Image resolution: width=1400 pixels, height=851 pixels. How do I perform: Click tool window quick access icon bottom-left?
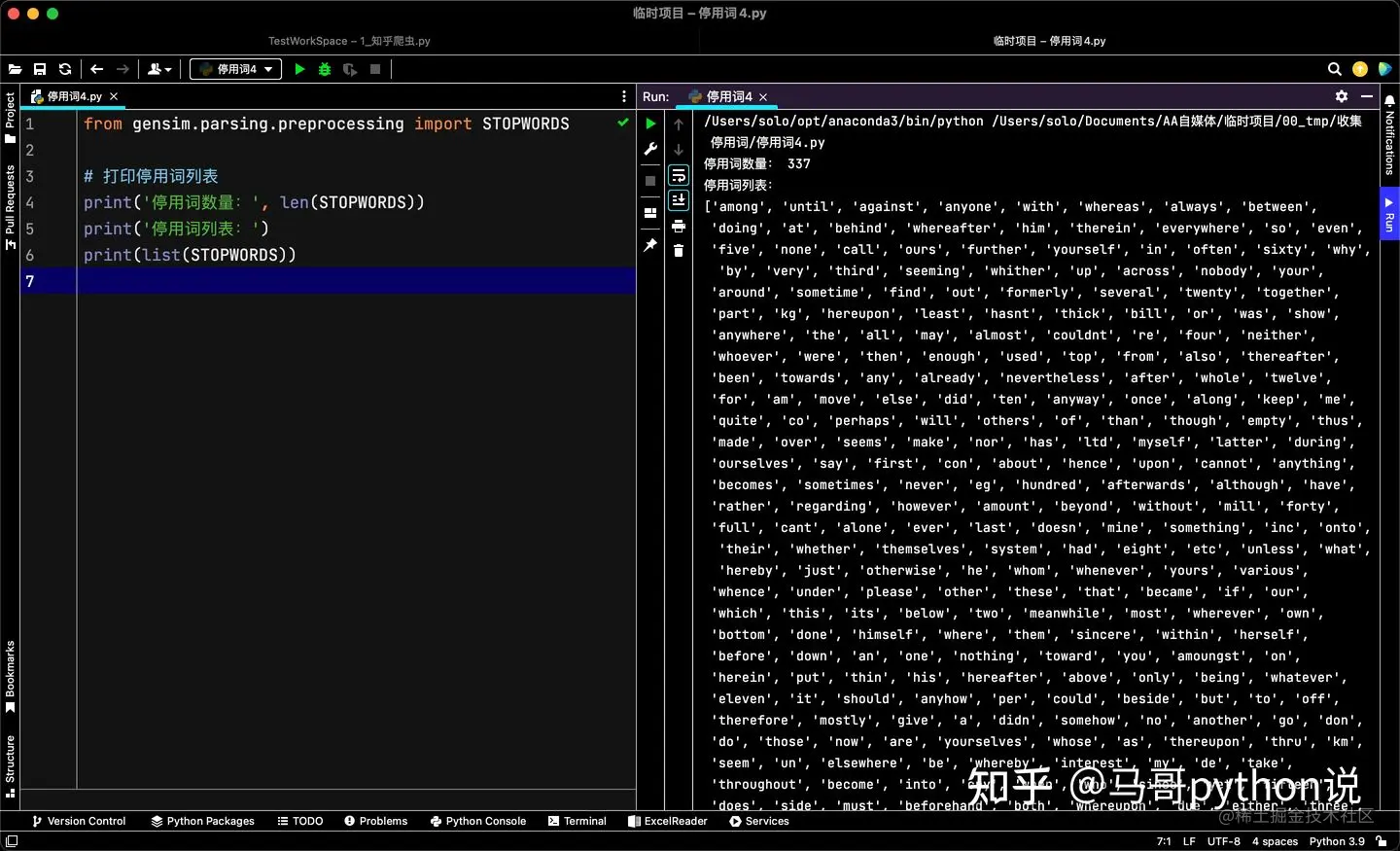coord(12,841)
